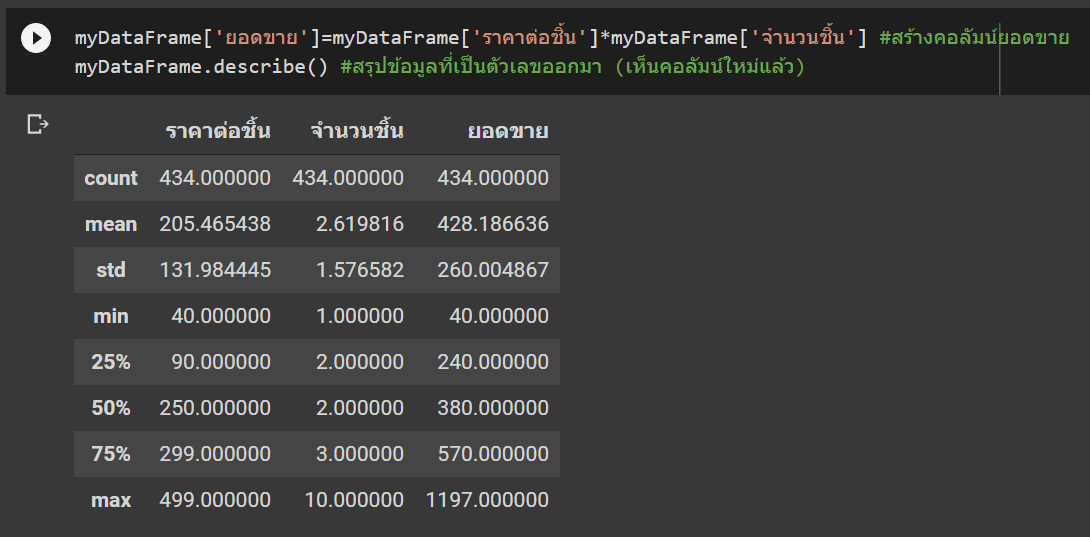Select the ราคาต่อชิ้น column header
This screenshot has width=1090, height=537.
point(218,131)
